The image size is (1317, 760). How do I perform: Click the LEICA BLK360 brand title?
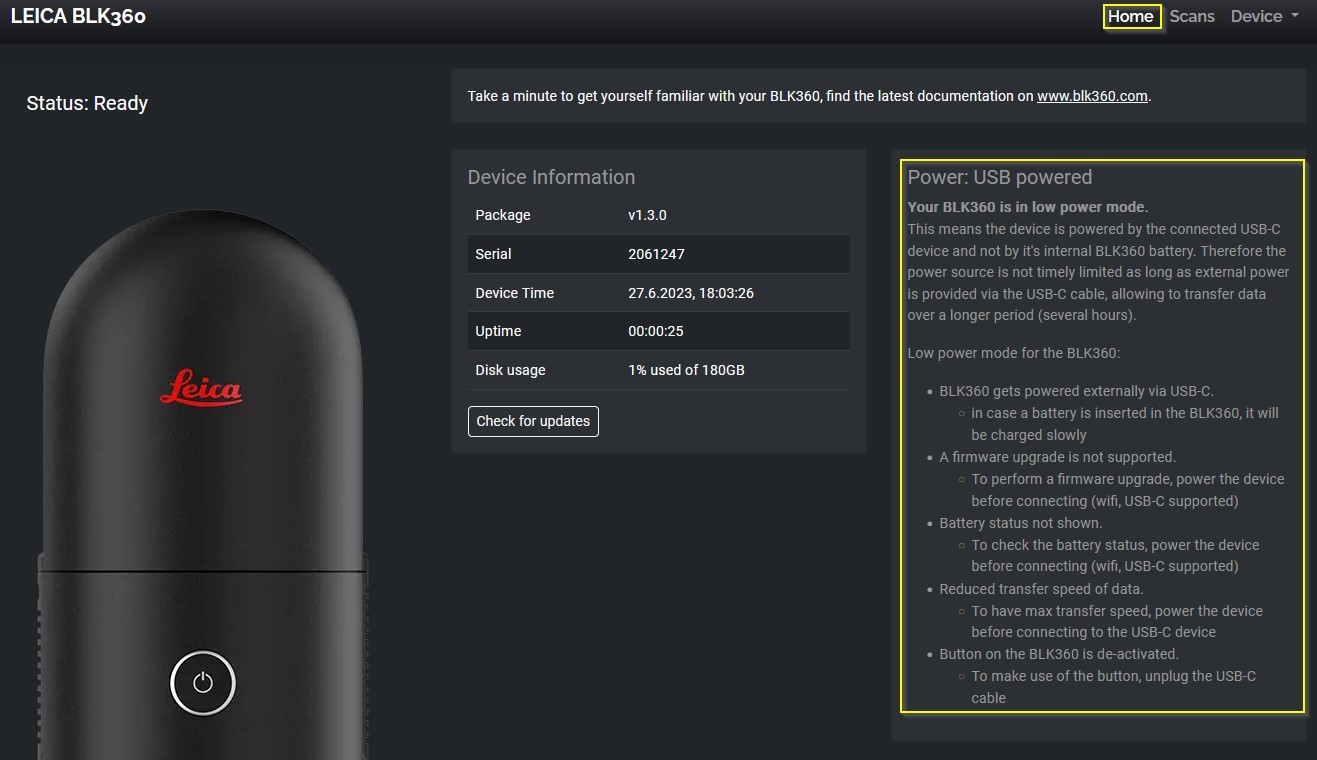click(79, 16)
